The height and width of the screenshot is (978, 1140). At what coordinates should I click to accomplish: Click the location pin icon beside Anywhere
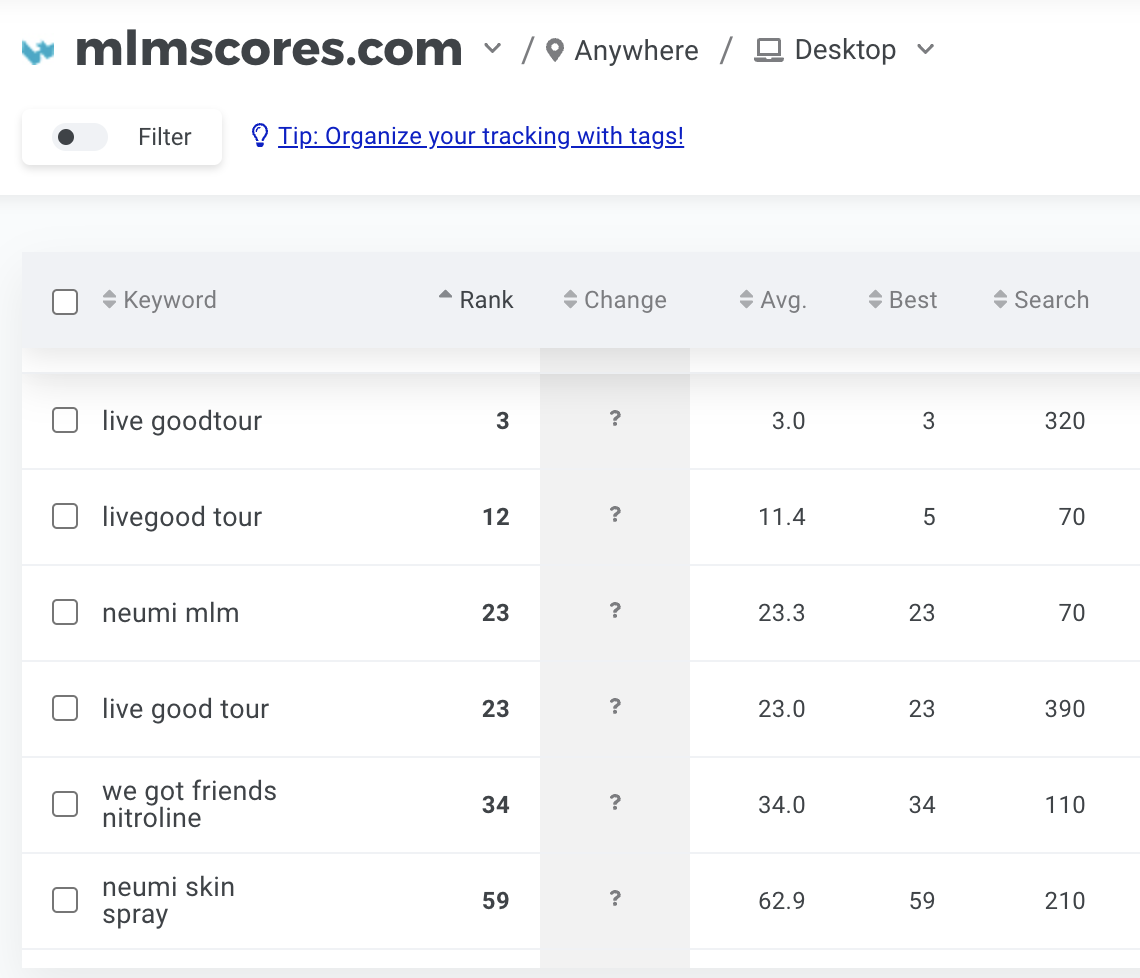(x=555, y=50)
